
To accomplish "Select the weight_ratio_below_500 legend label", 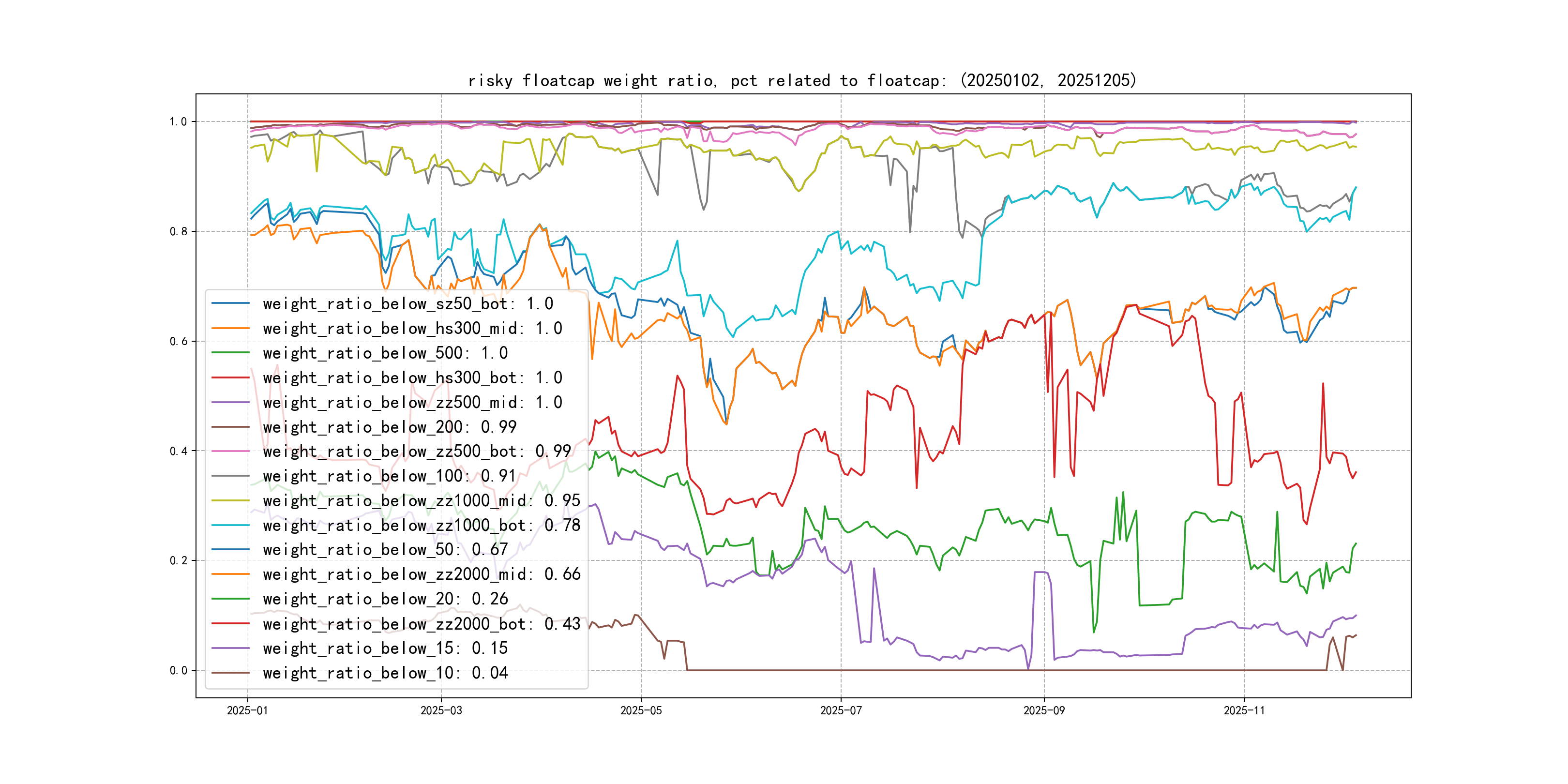I will tap(385, 353).
